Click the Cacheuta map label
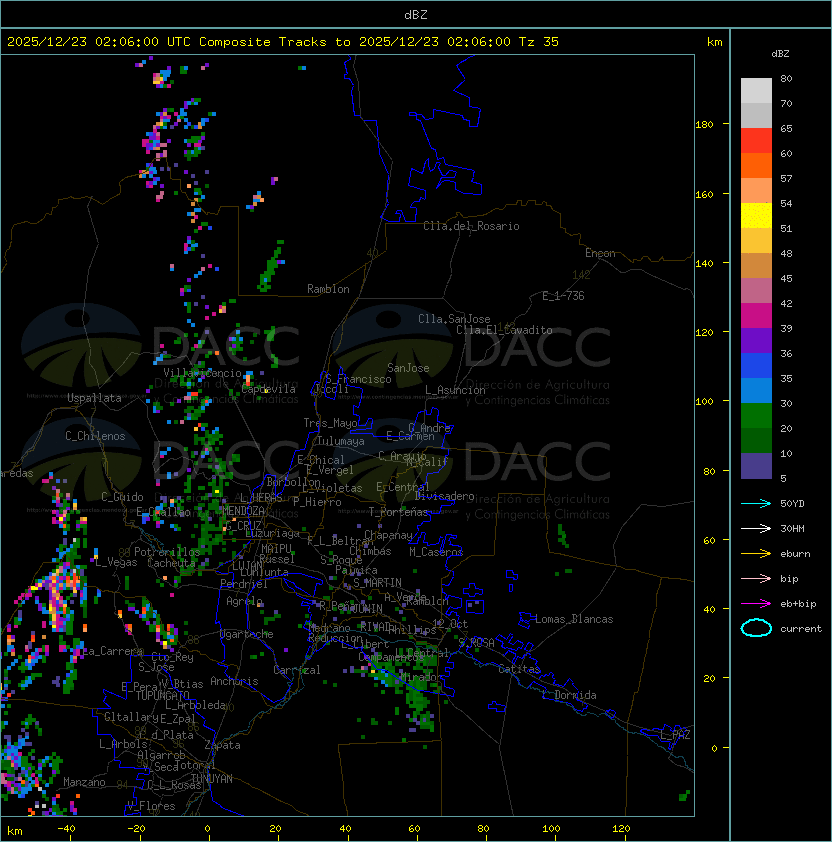Viewport: 832px width, 842px height. [171, 563]
